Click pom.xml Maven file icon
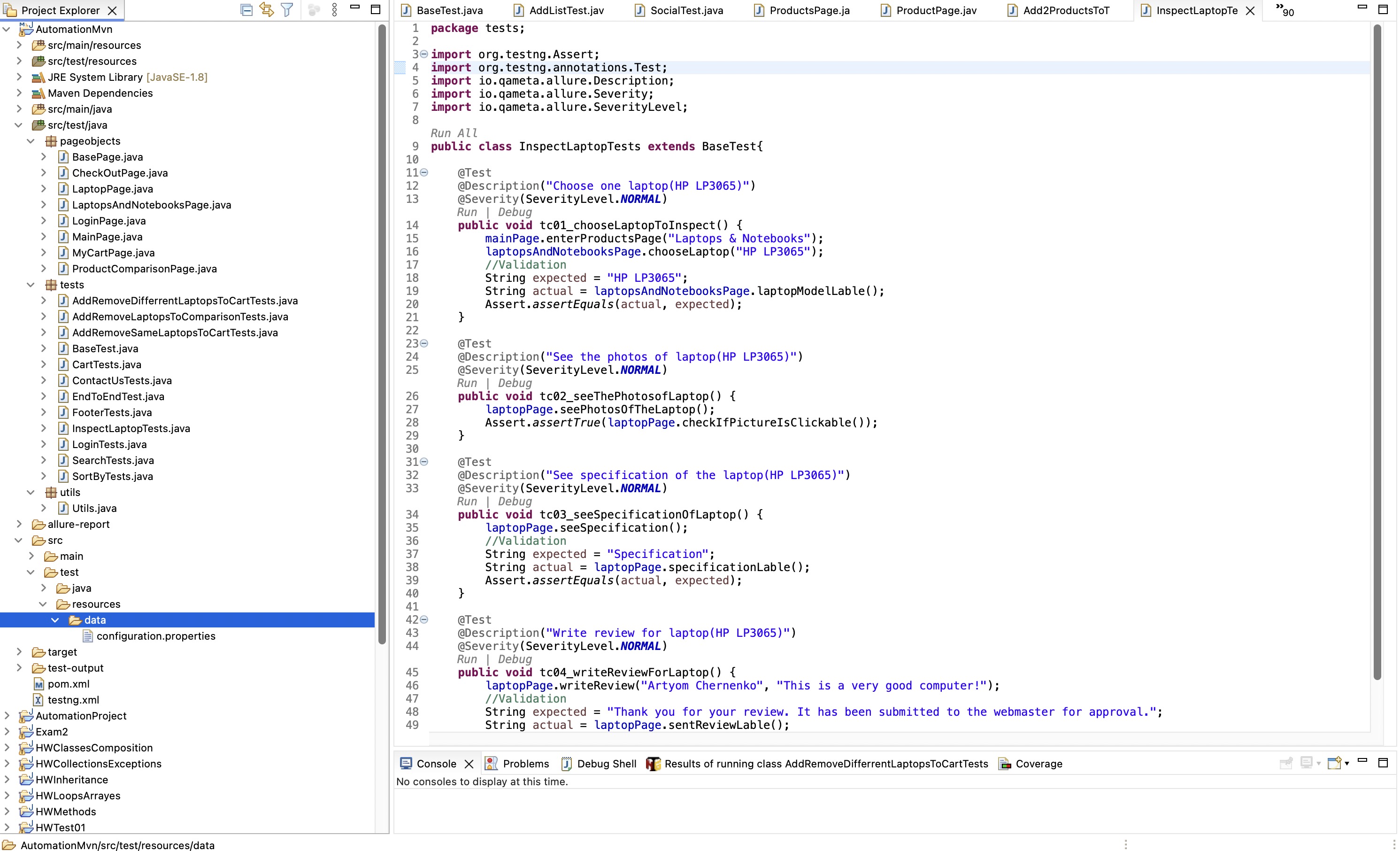1400x851 pixels. click(38, 684)
